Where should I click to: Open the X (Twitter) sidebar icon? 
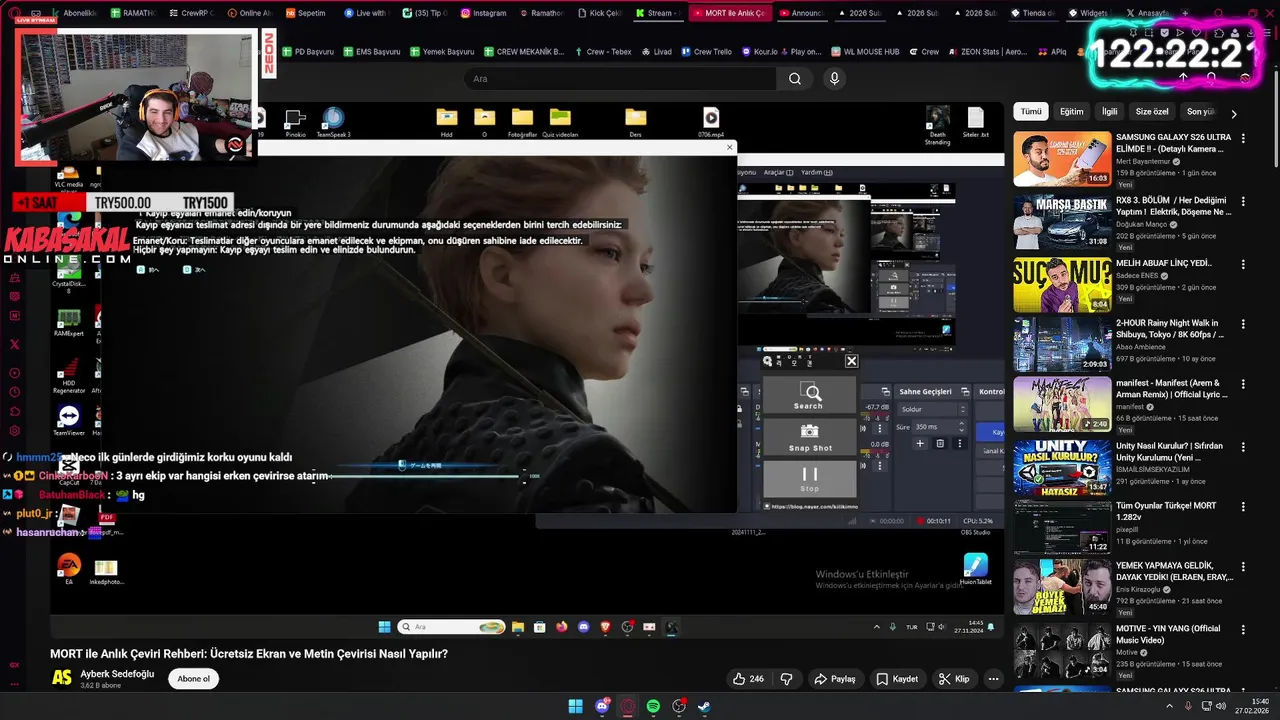14,344
